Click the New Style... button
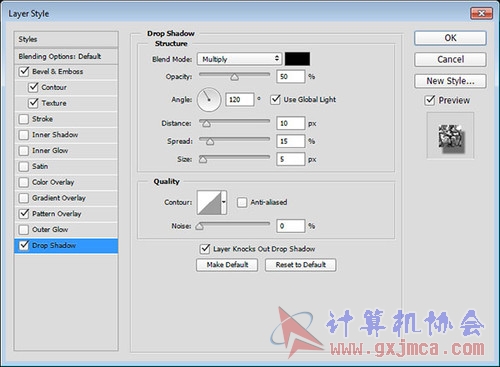 click(450, 81)
